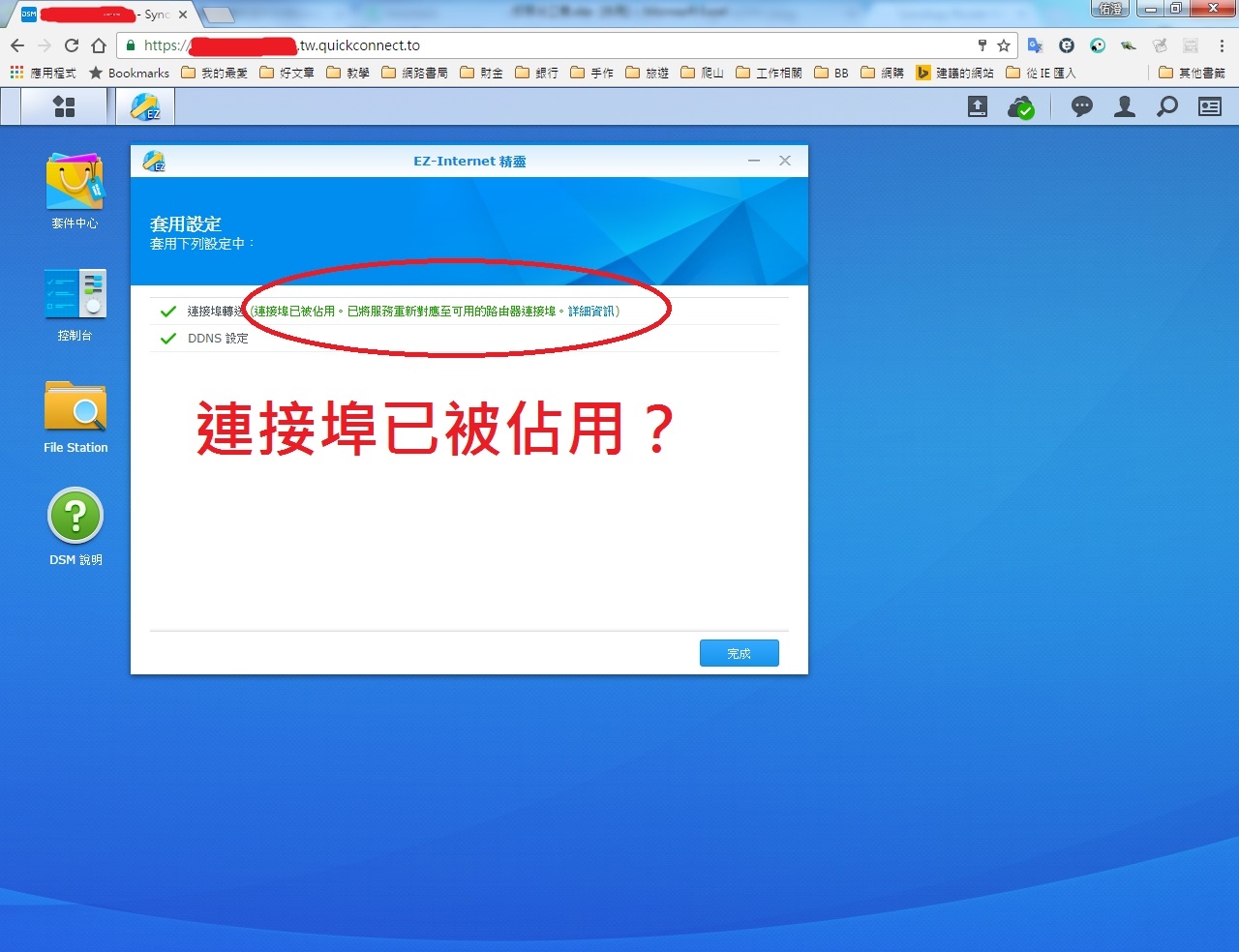Expand the 教學 bookmark folder
The height and width of the screenshot is (952, 1239).
tap(348, 73)
